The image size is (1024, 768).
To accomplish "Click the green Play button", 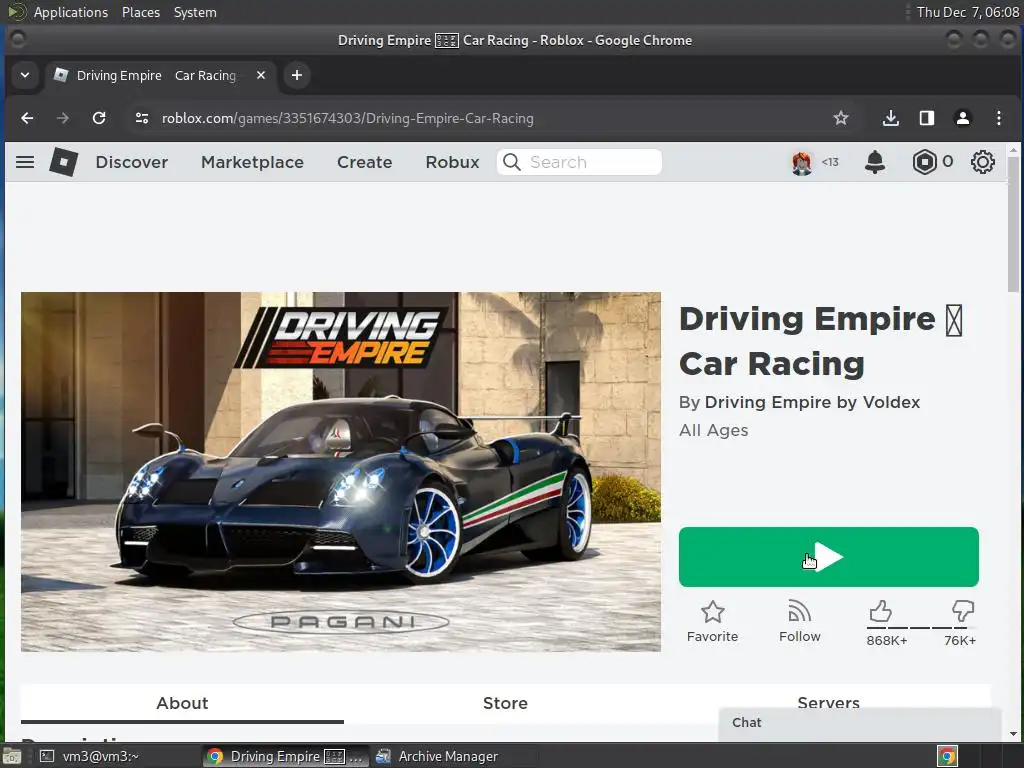I will (x=829, y=557).
